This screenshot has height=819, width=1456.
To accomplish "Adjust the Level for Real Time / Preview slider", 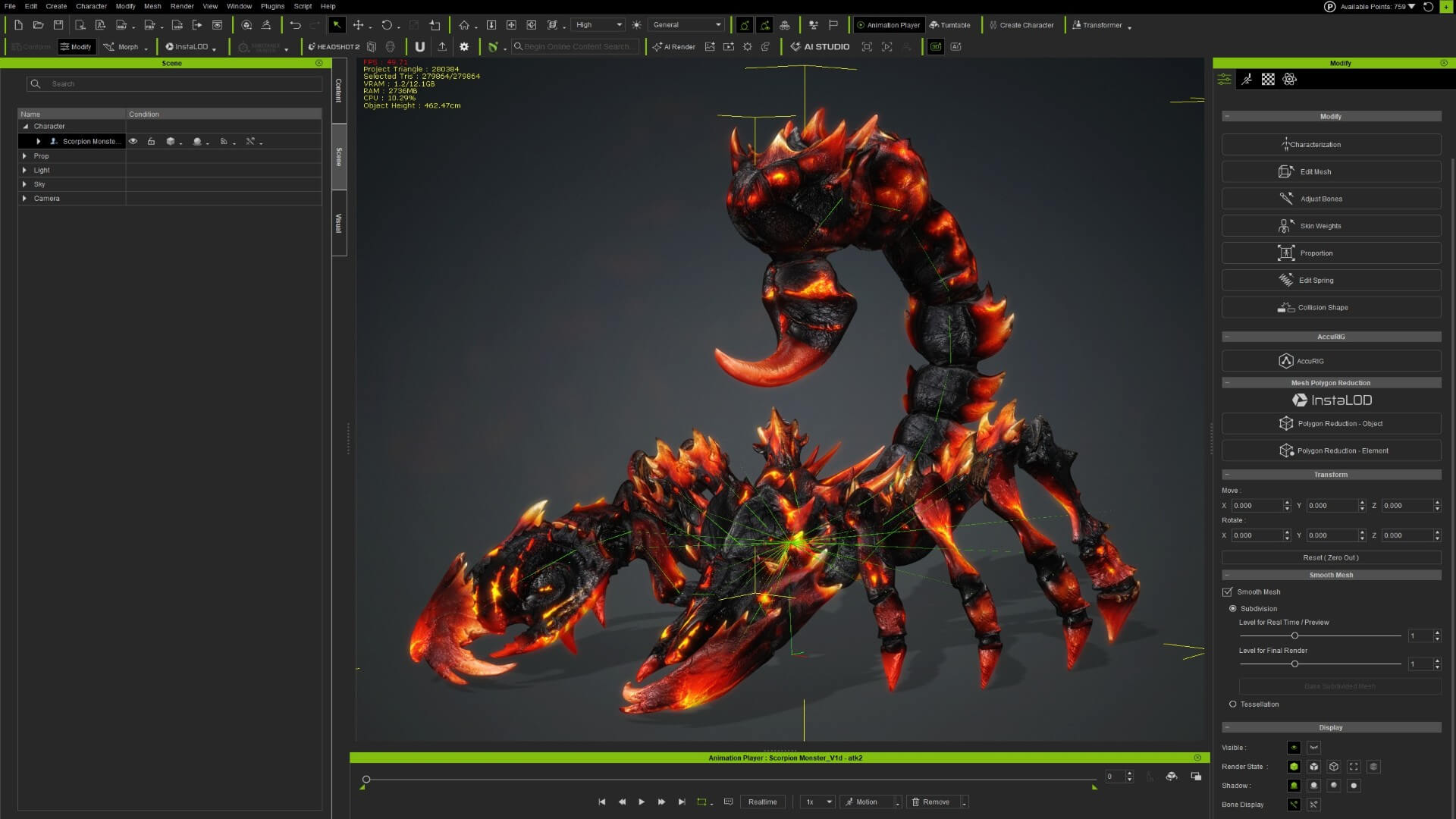I will coord(1294,635).
